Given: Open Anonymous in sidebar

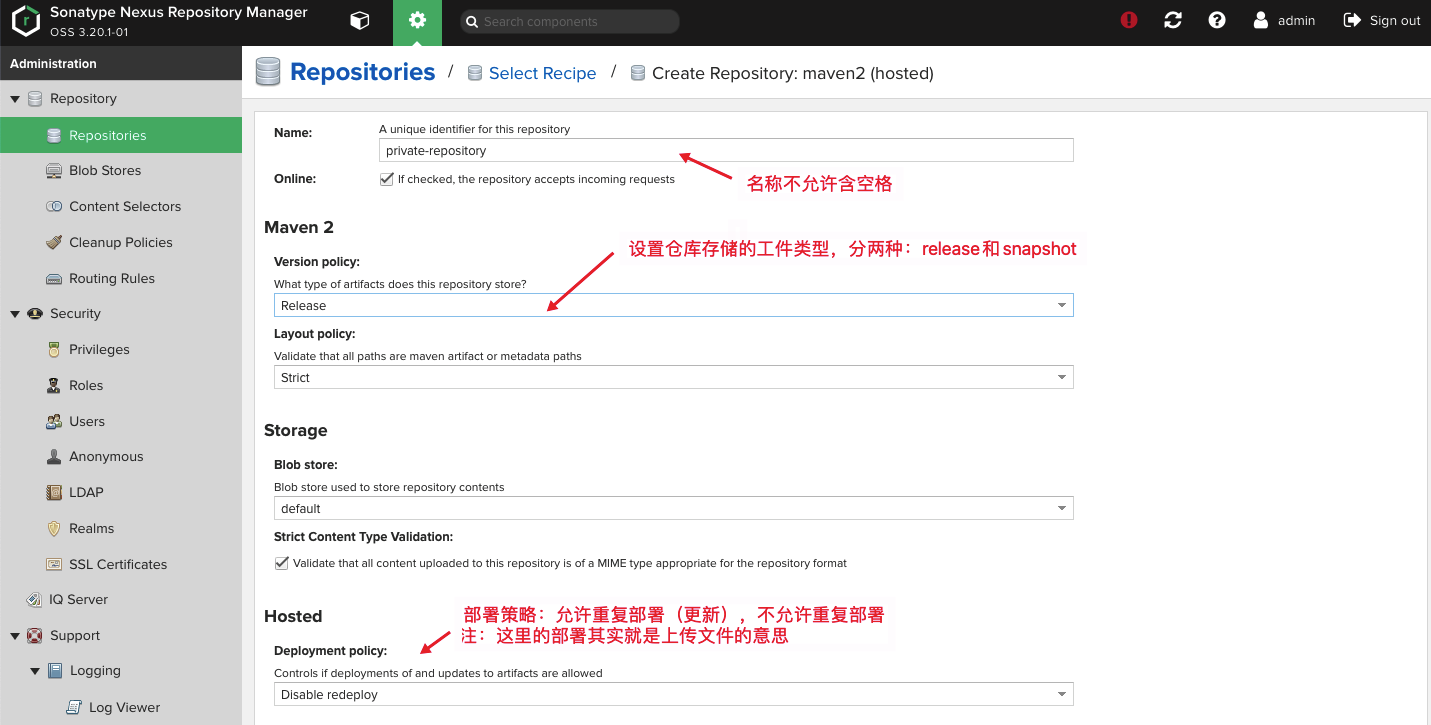Looking at the screenshot, I should (x=106, y=457).
